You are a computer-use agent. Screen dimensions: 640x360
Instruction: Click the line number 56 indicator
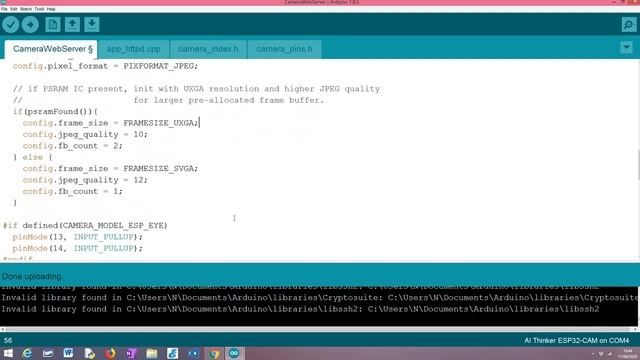8,340
